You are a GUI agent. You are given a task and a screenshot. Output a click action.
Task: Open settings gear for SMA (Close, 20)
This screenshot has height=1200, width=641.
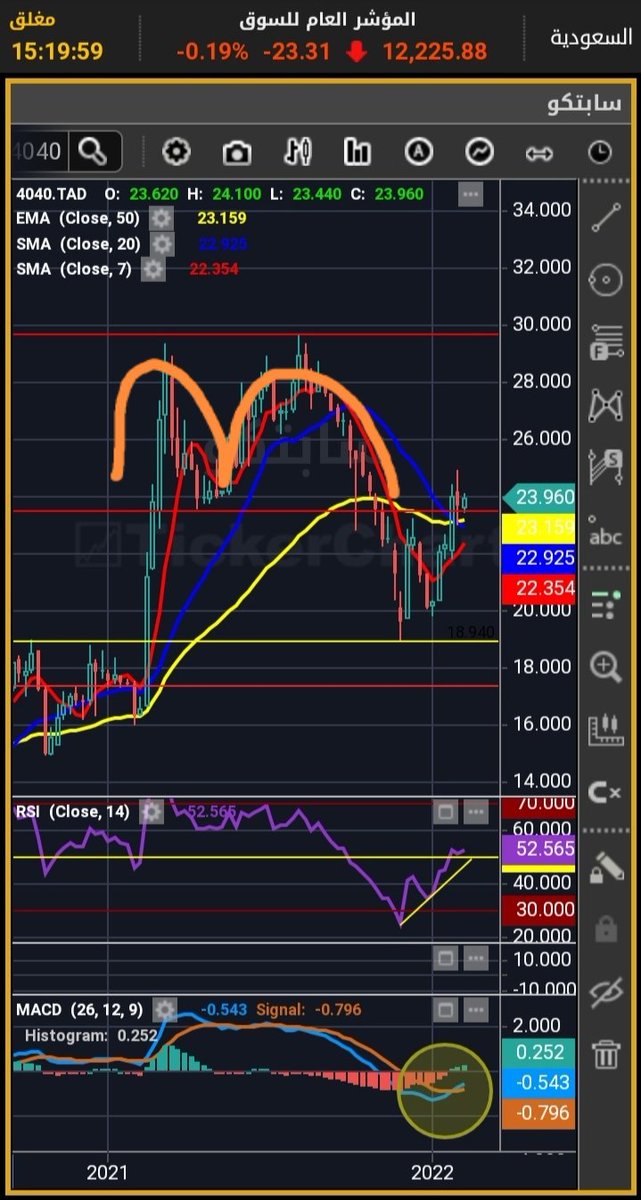click(162, 244)
